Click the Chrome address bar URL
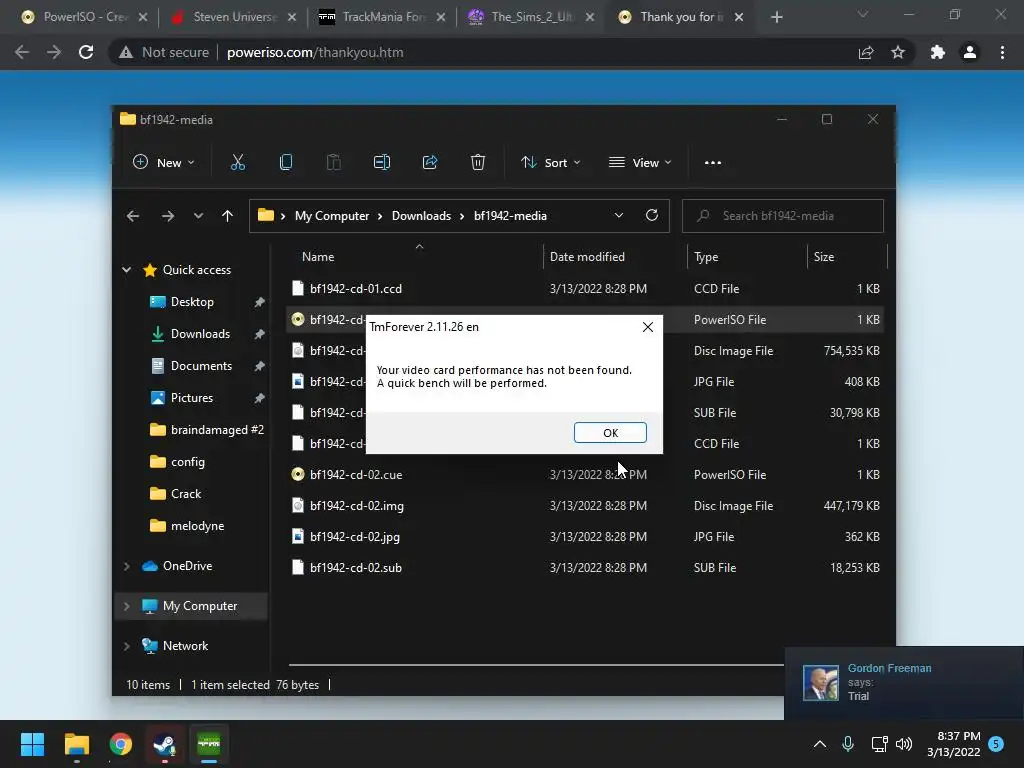Viewport: 1024px width, 768px height. click(x=315, y=52)
